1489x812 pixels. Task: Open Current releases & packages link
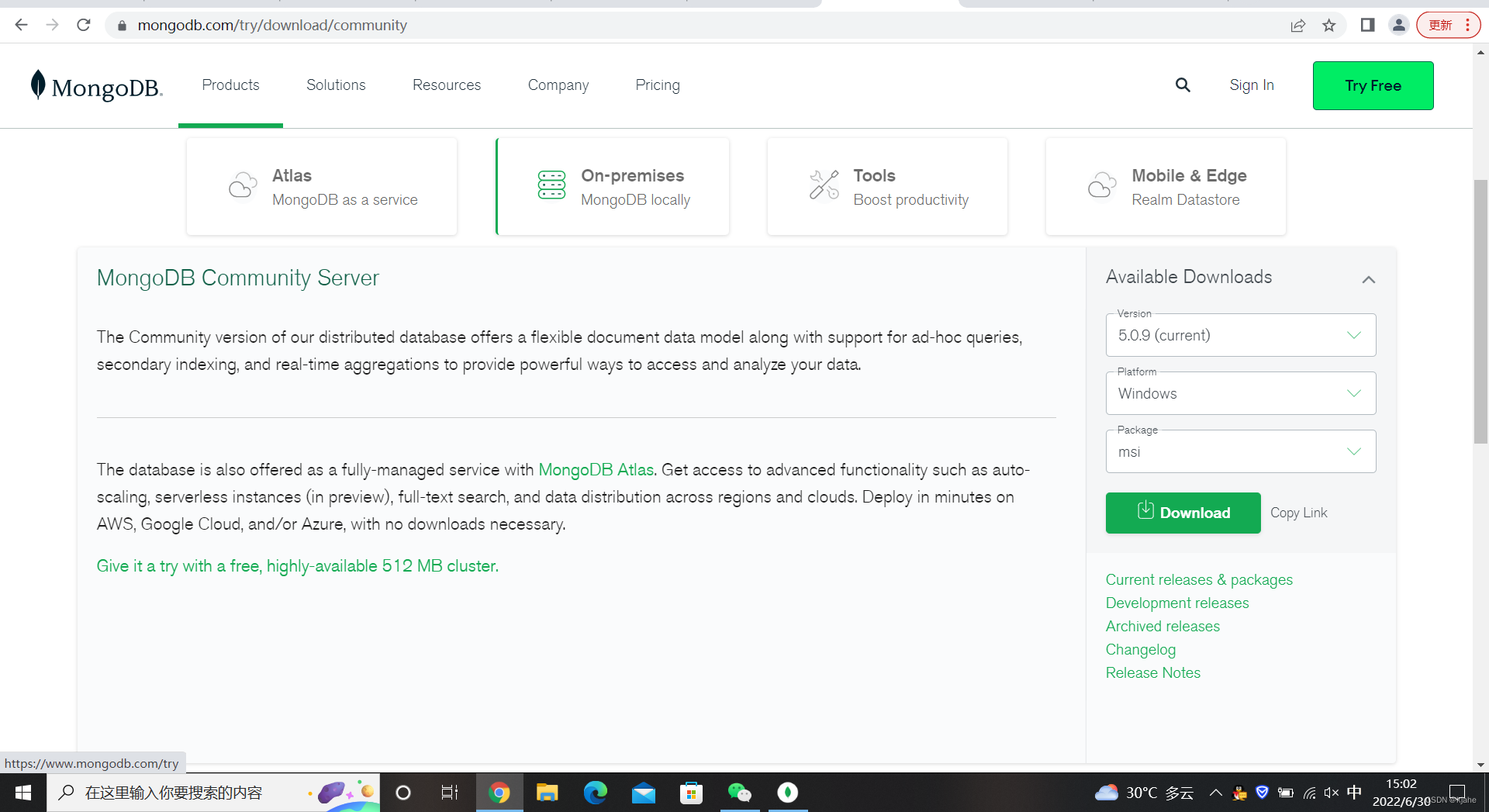(x=1199, y=580)
